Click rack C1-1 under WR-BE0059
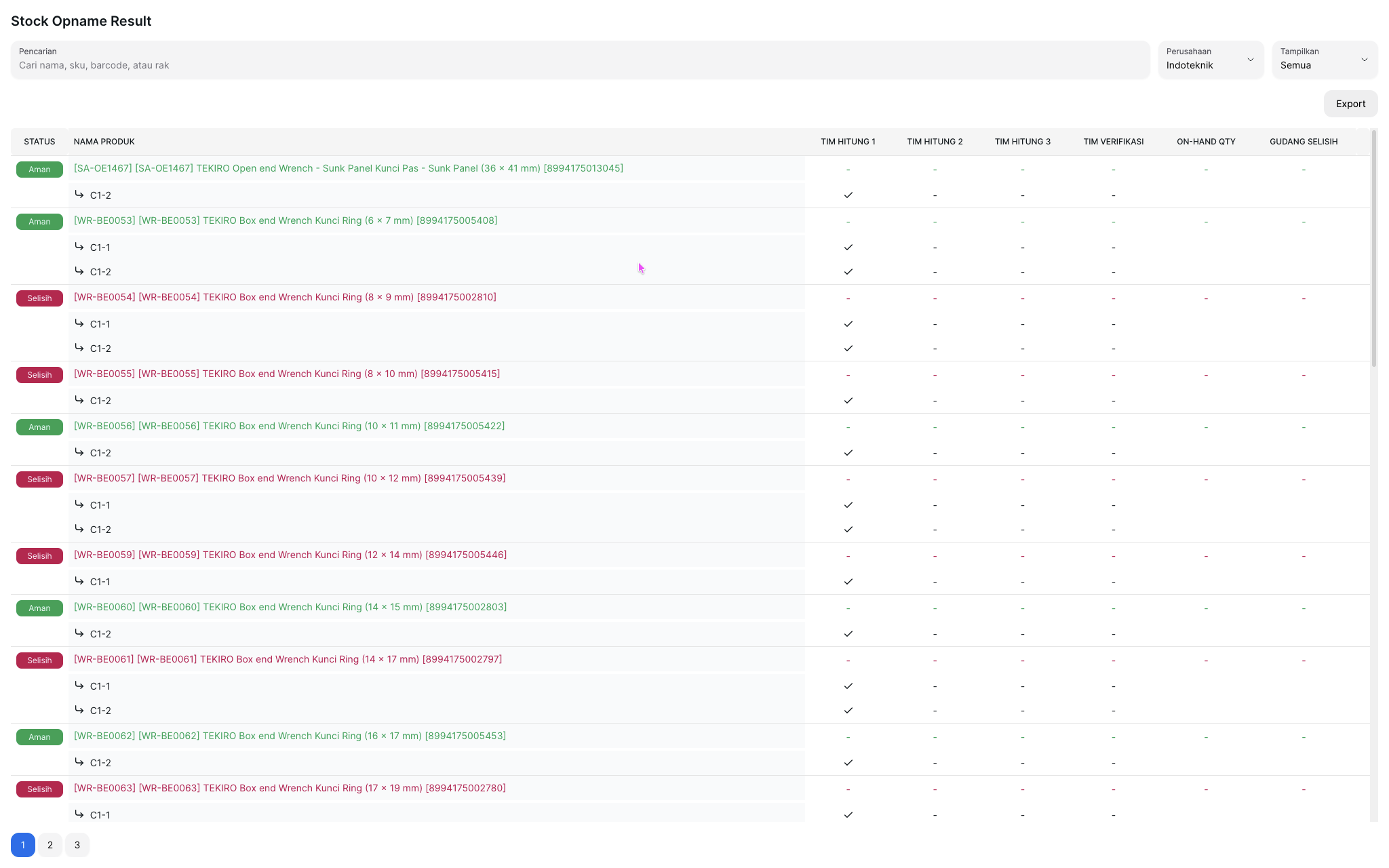This screenshot has width=1389, height=868. (x=100, y=582)
